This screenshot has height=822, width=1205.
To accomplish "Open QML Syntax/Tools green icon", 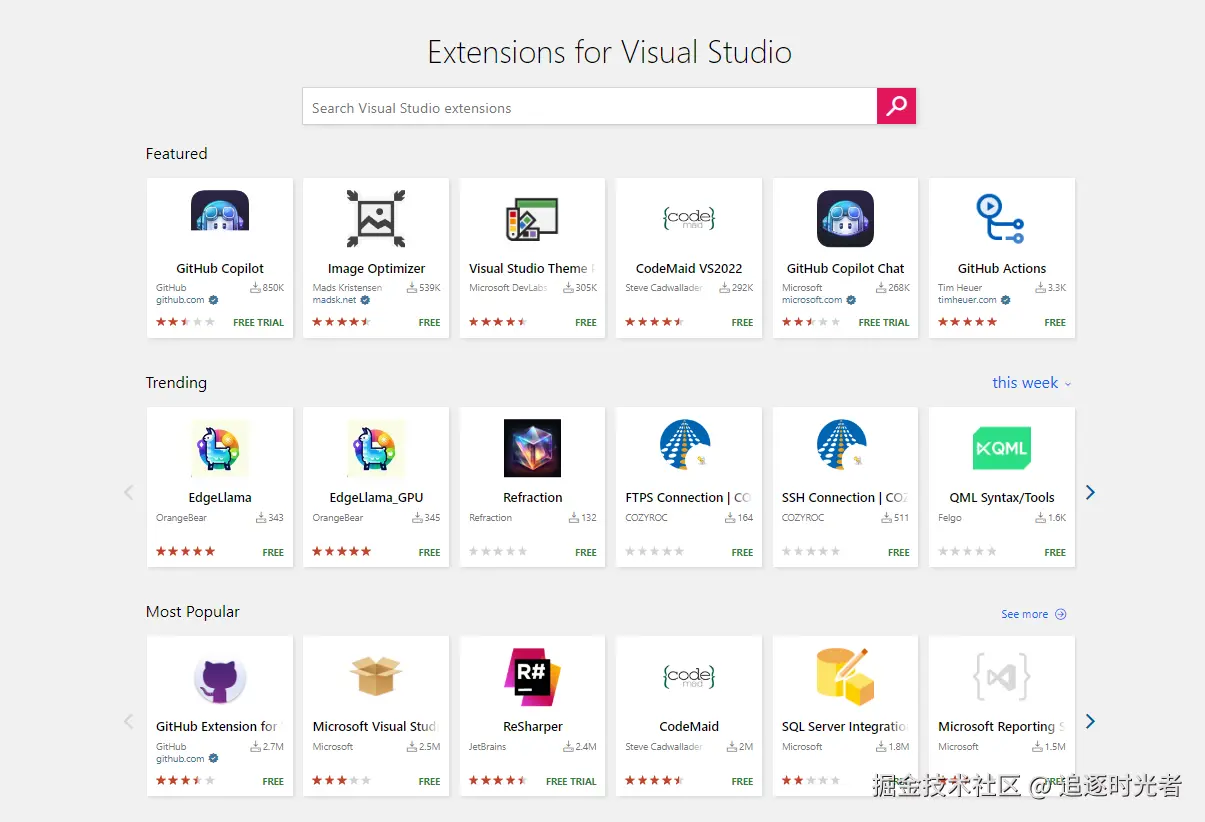I will pyautogui.click(x=1001, y=448).
